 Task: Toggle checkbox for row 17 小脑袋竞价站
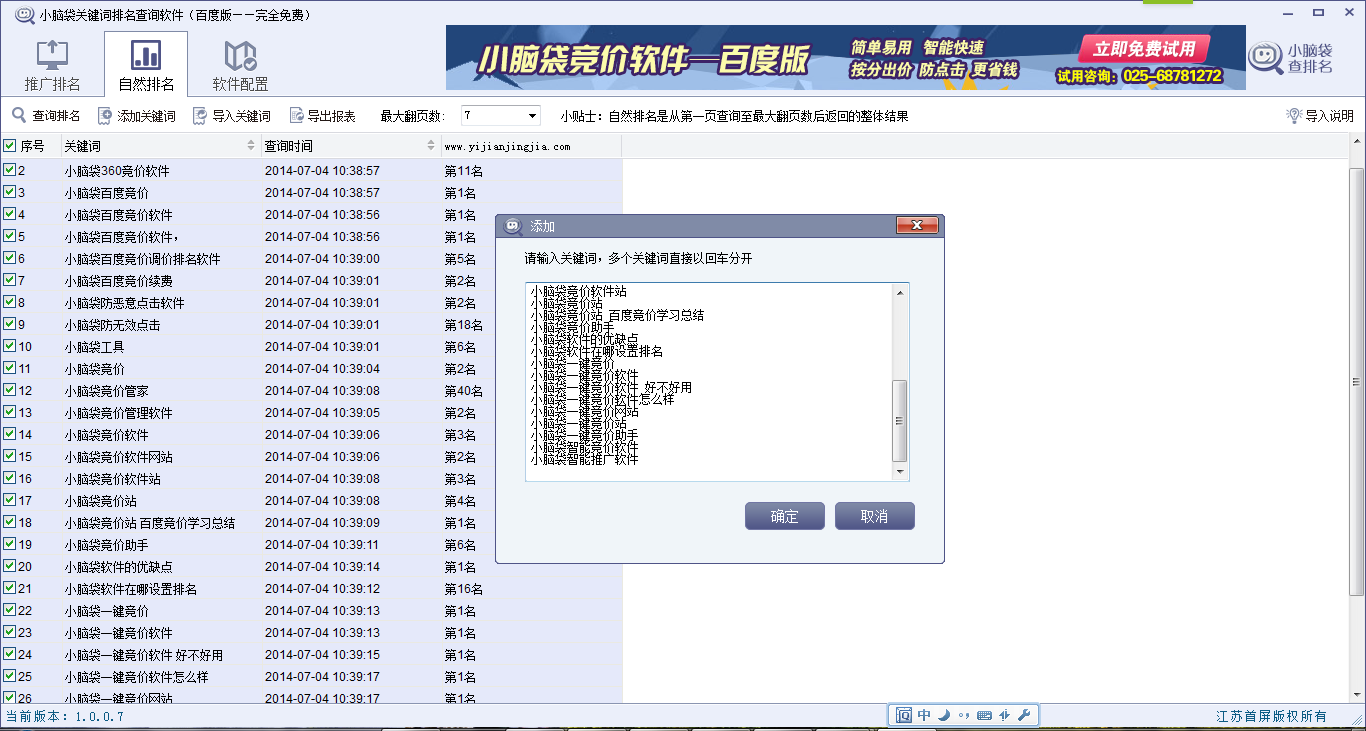[10, 500]
